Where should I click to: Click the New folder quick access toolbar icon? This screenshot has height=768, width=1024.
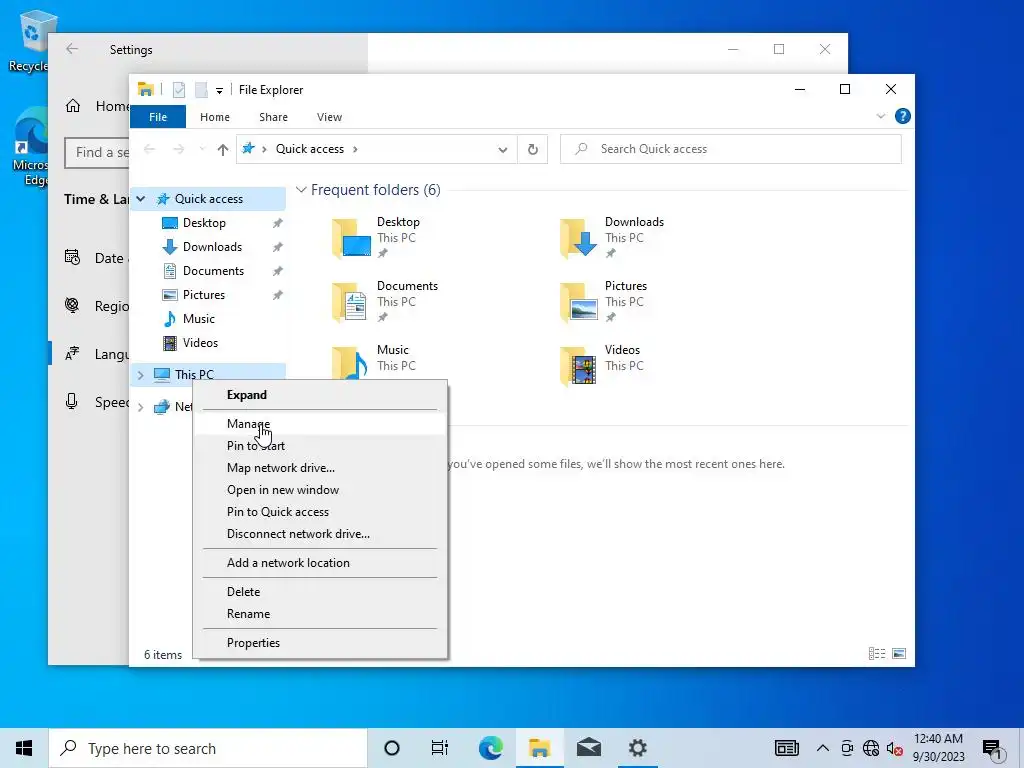coord(201,90)
